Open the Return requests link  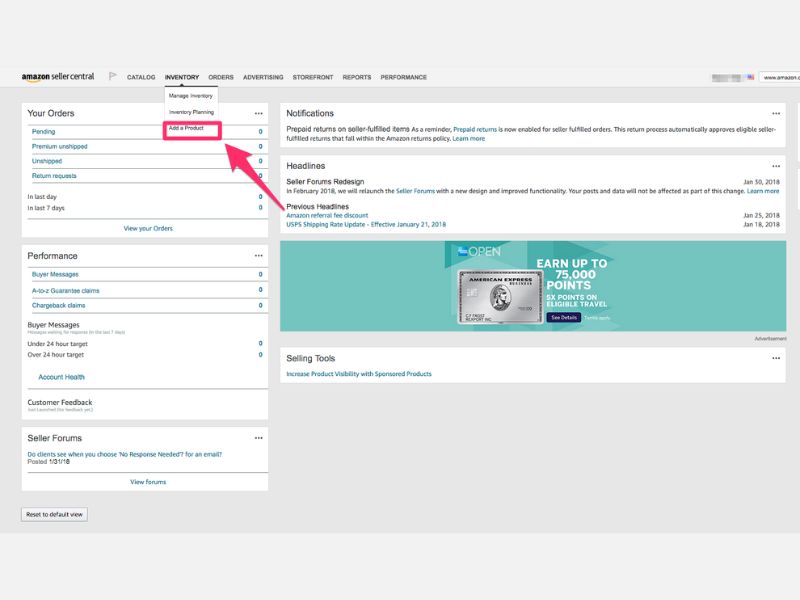tap(54, 176)
